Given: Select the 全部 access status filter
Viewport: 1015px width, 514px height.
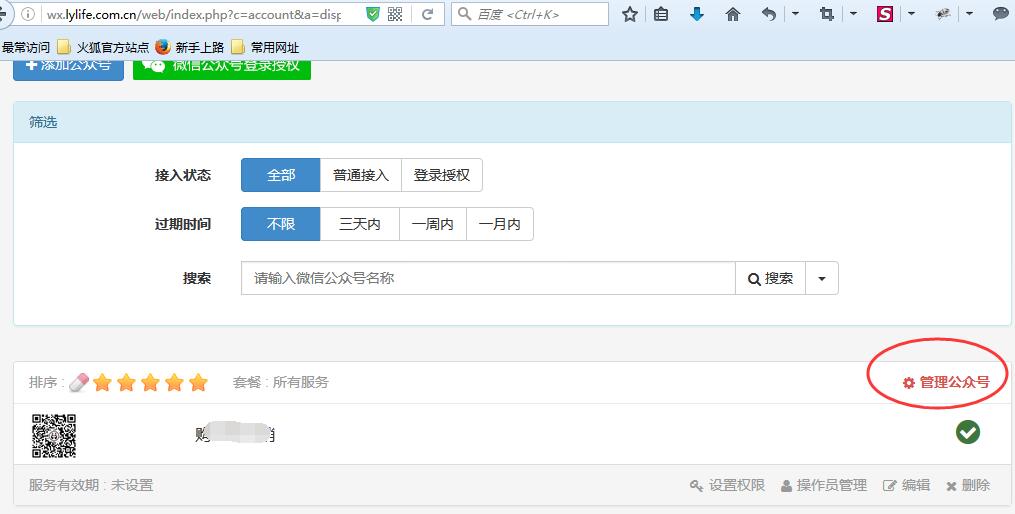Looking at the screenshot, I should click(281, 175).
